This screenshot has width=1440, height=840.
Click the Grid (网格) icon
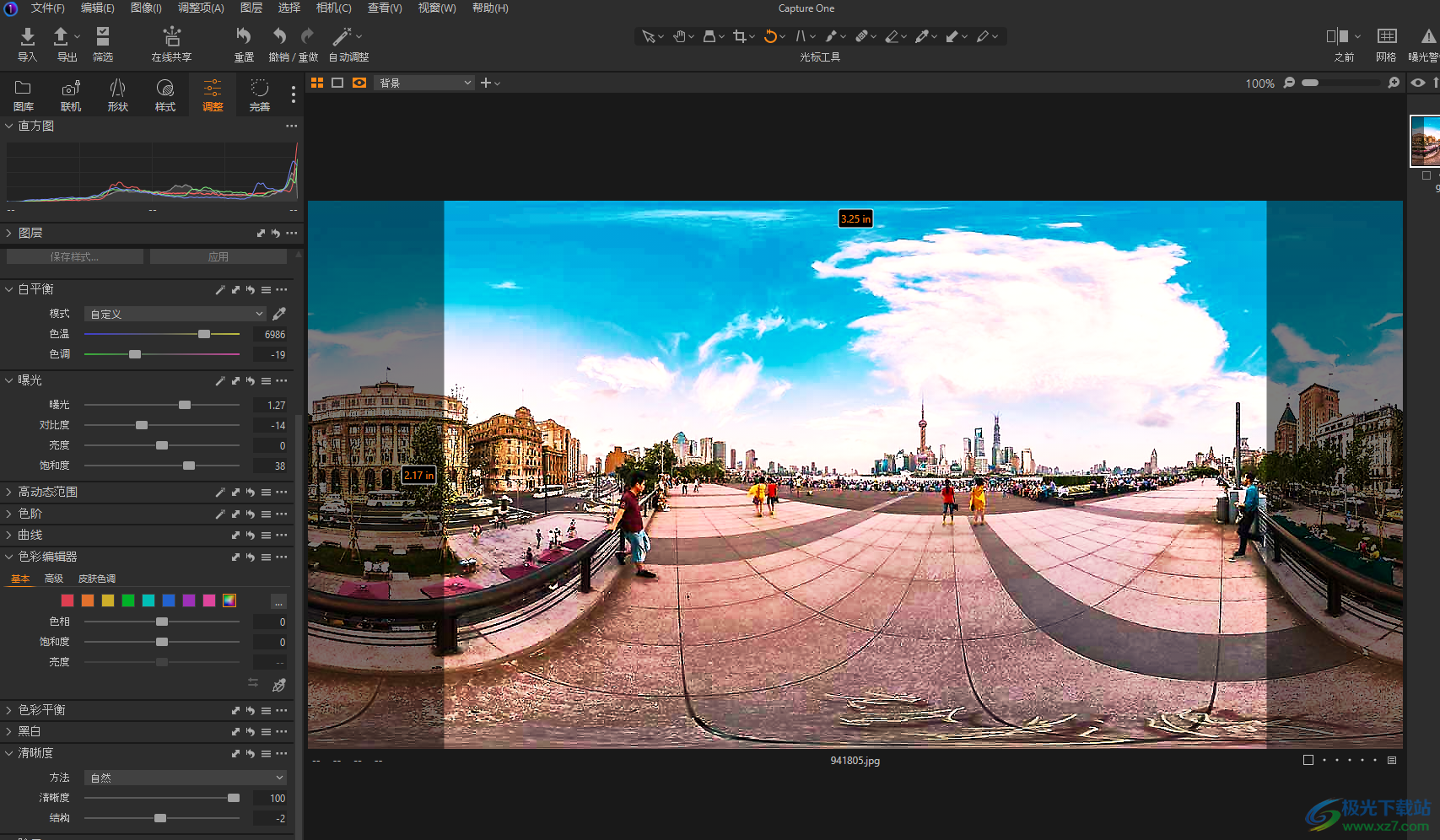pyautogui.click(x=1386, y=36)
